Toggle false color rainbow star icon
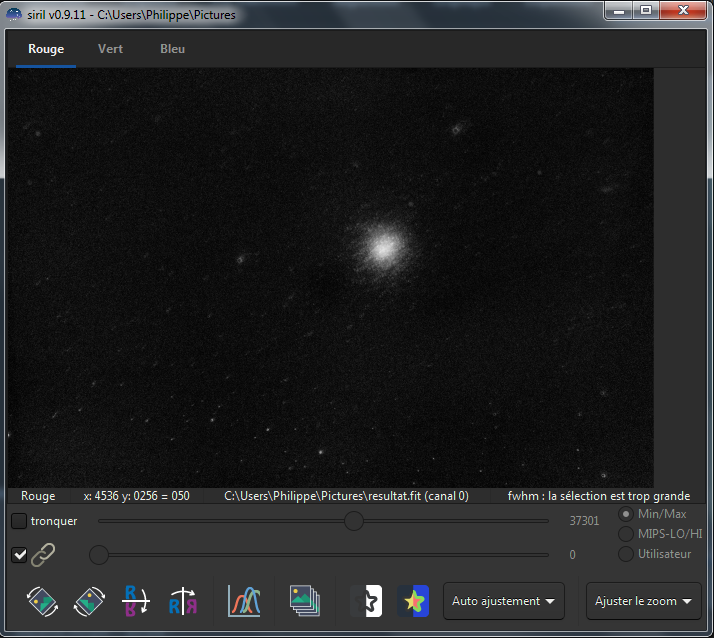The width and height of the screenshot is (714, 638). pyautogui.click(x=413, y=601)
